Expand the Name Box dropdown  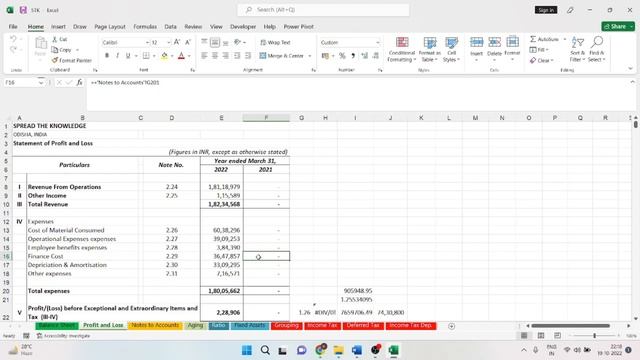coord(41,82)
